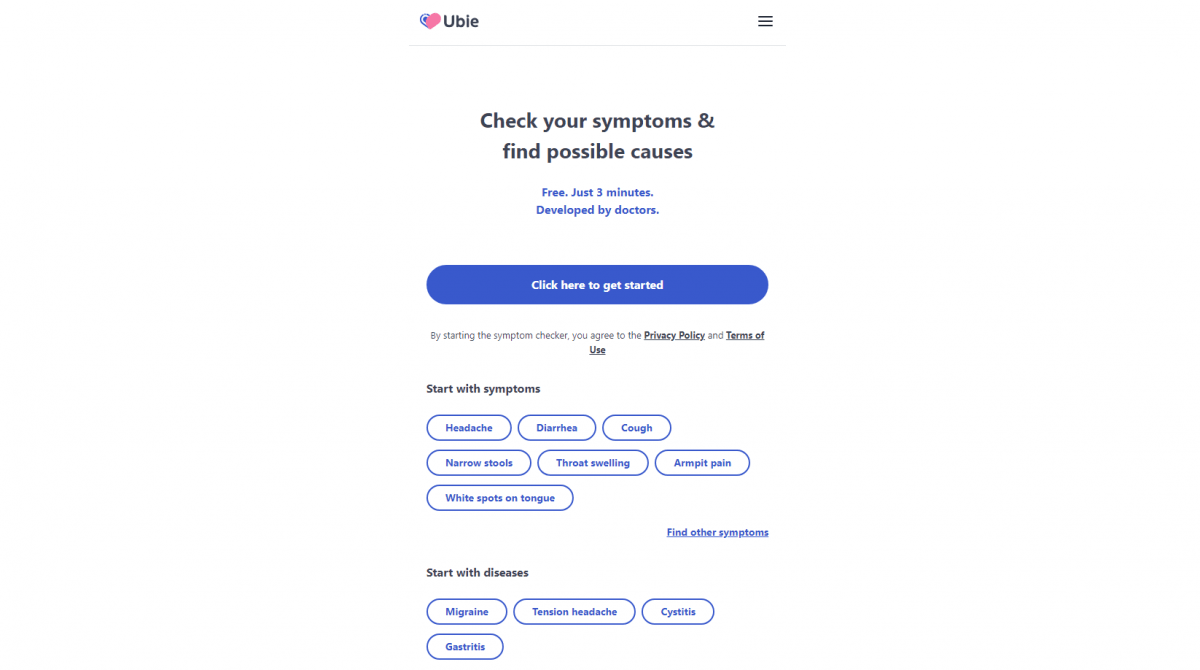
Task: Choose the Tension headache disease
Action: (x=574, y=612)
